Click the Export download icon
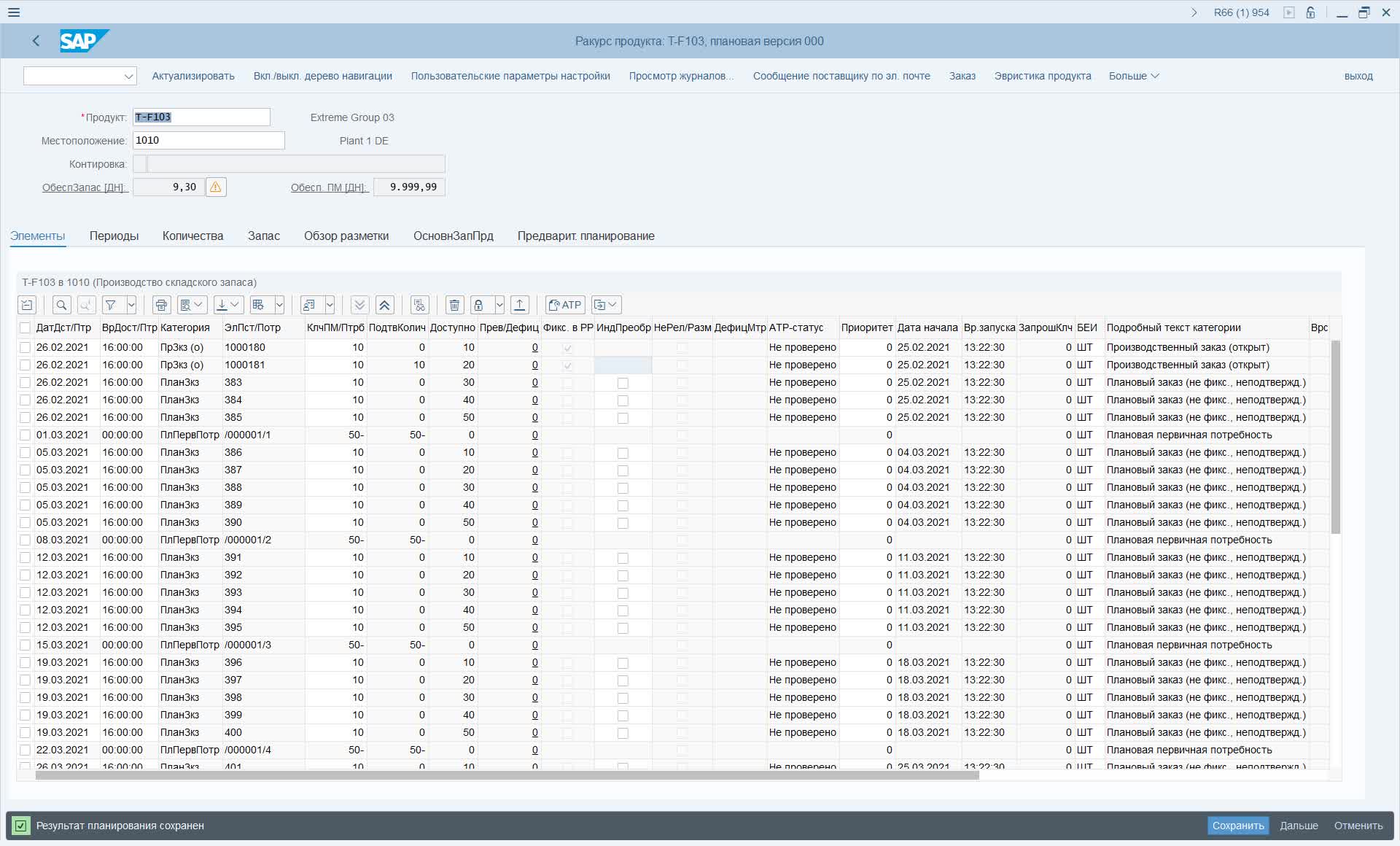The width and height of the screenshot is (1400, 846). (228, 305)
